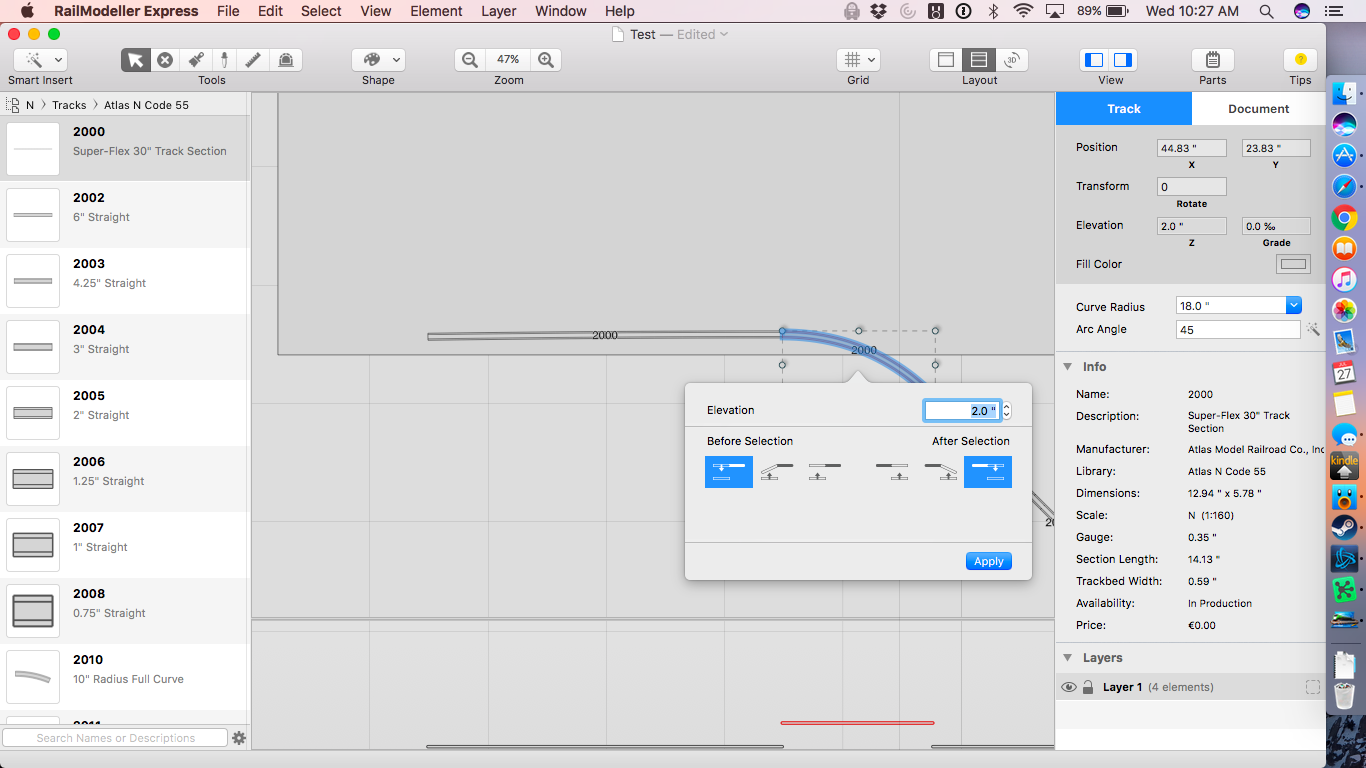The width and height of the screenshot is (1366, 768).
Task: Switch to the Document tab
Action: point(1258,109)
